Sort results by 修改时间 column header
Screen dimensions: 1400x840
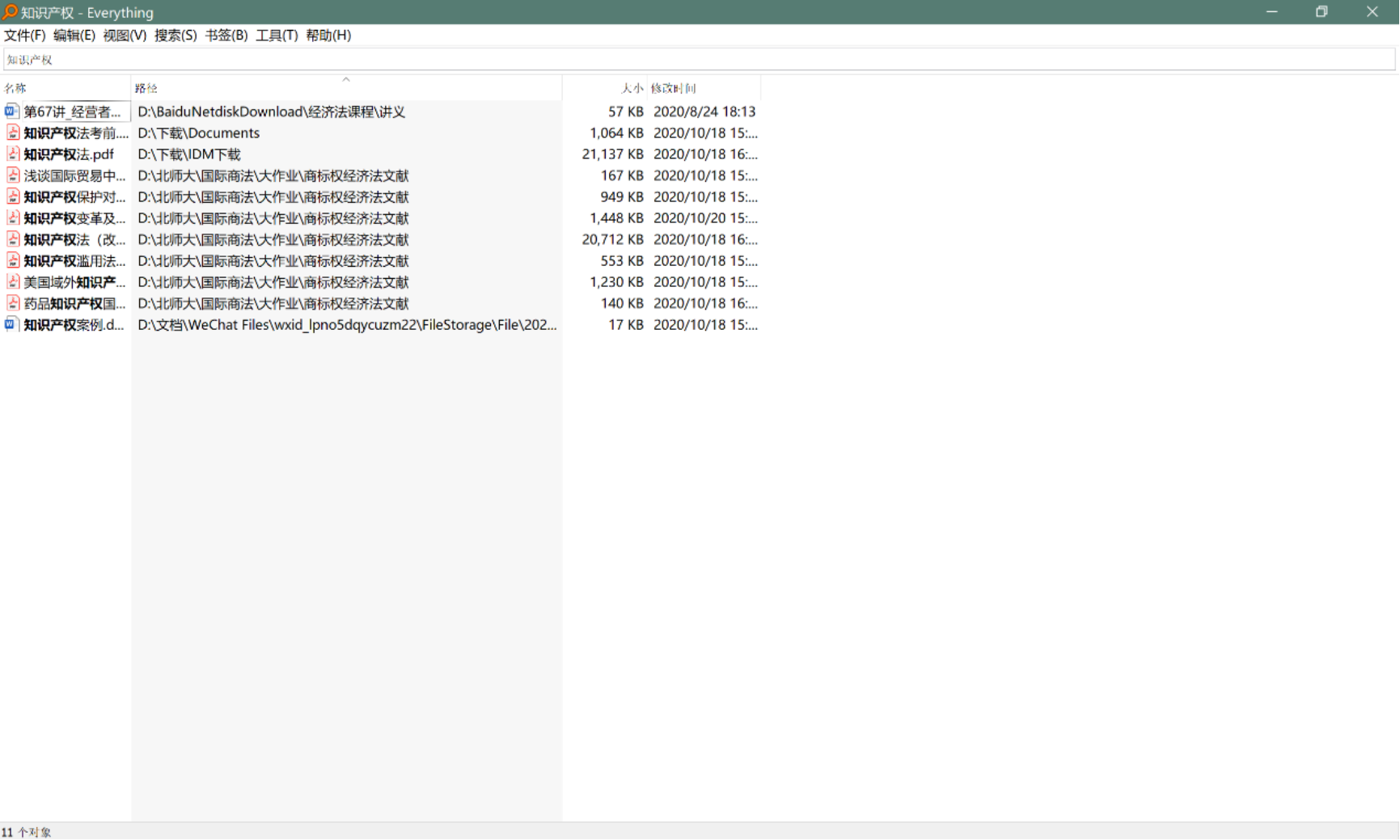click(x=673, y=88)
